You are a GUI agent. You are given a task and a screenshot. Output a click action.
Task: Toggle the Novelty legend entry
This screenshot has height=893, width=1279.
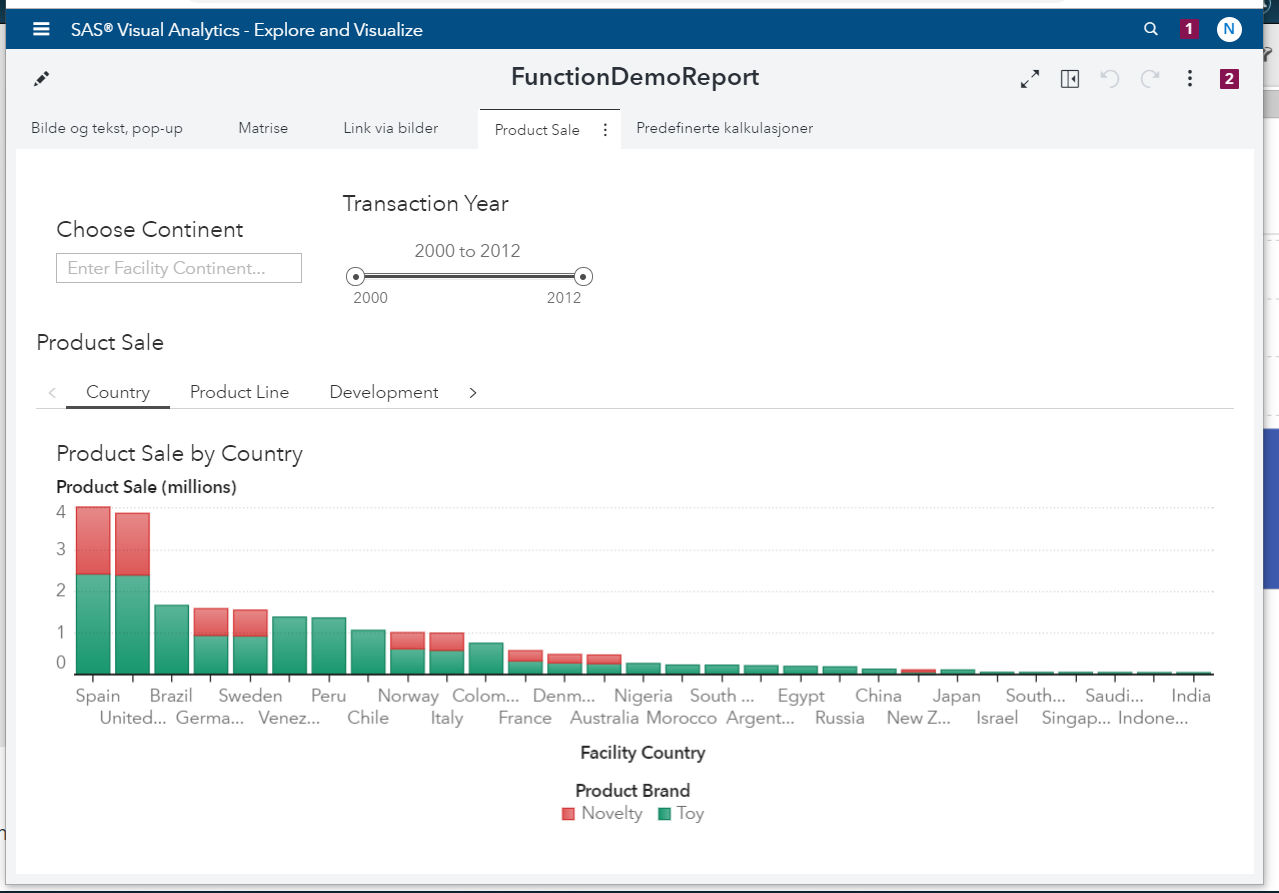point(602,813)
